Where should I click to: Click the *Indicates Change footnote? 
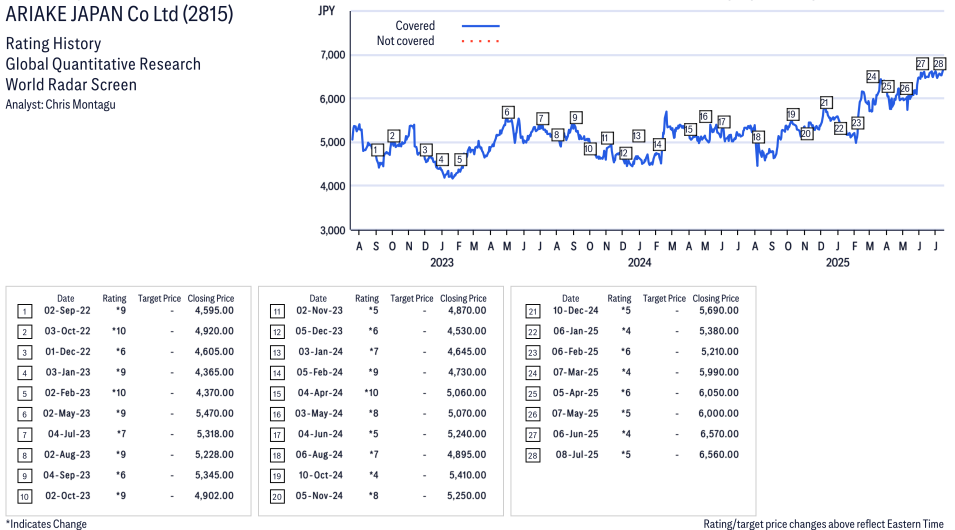[46, 524]
